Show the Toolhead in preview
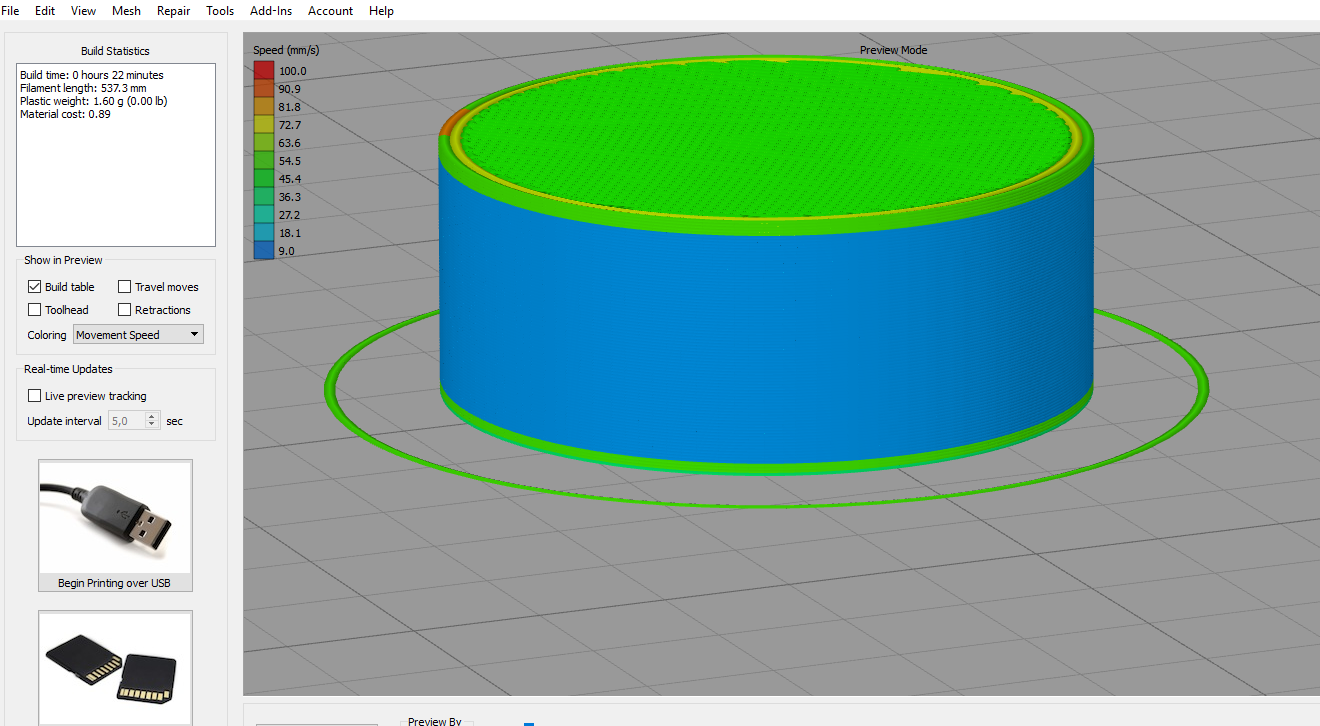 click(35, 310)
